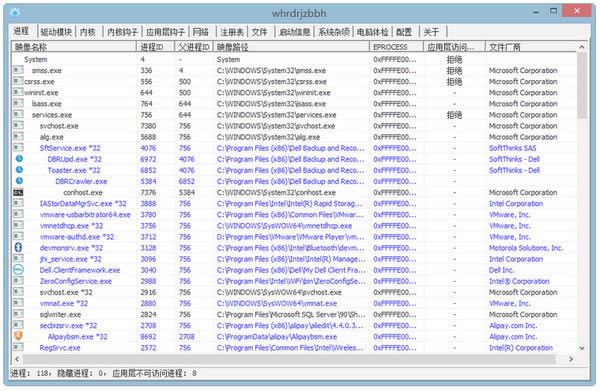The image size is (600, 391).
Task: Open the 关于 tab
Action: coord(431,32)
